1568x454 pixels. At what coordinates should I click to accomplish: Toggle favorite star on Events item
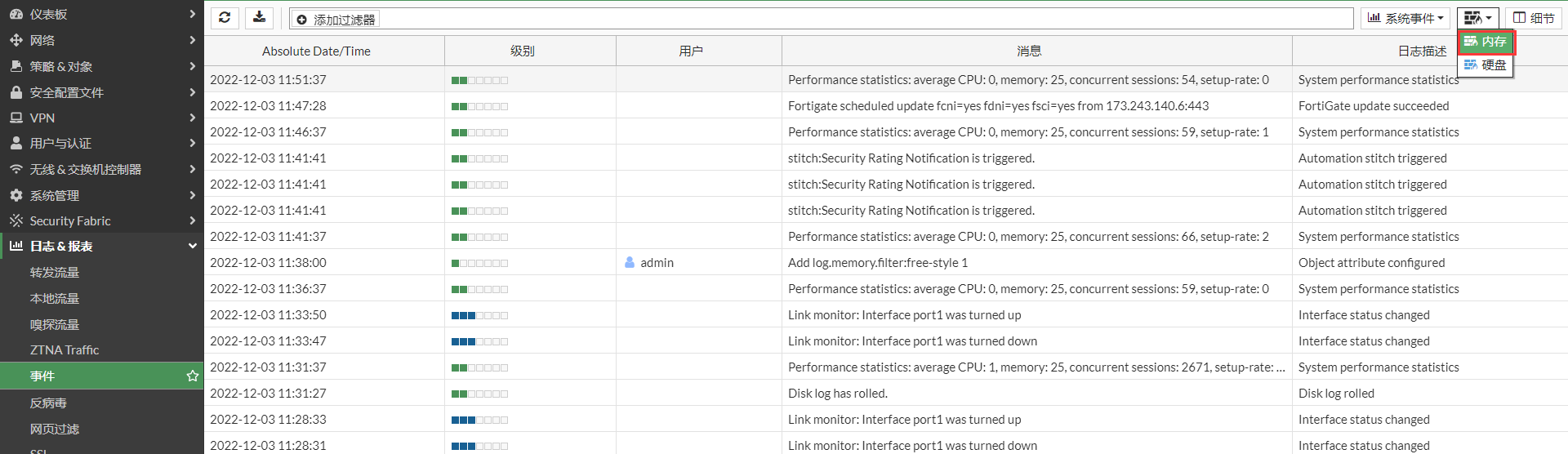tap(193, 376)
